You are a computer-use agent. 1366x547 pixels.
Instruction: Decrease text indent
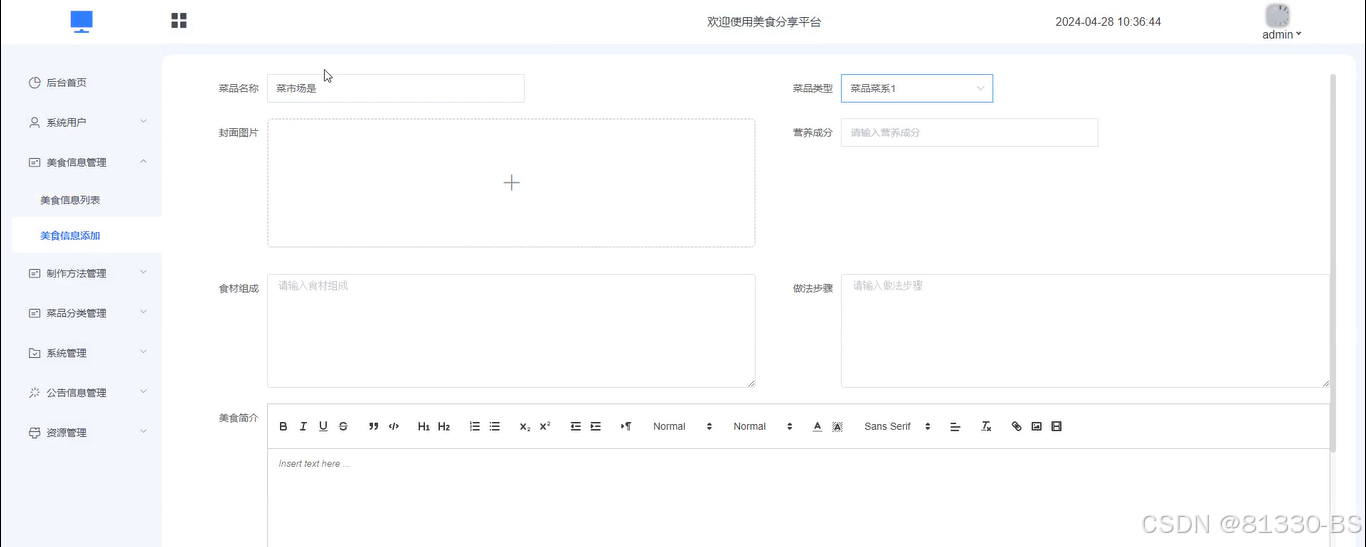tap(576, 426)
